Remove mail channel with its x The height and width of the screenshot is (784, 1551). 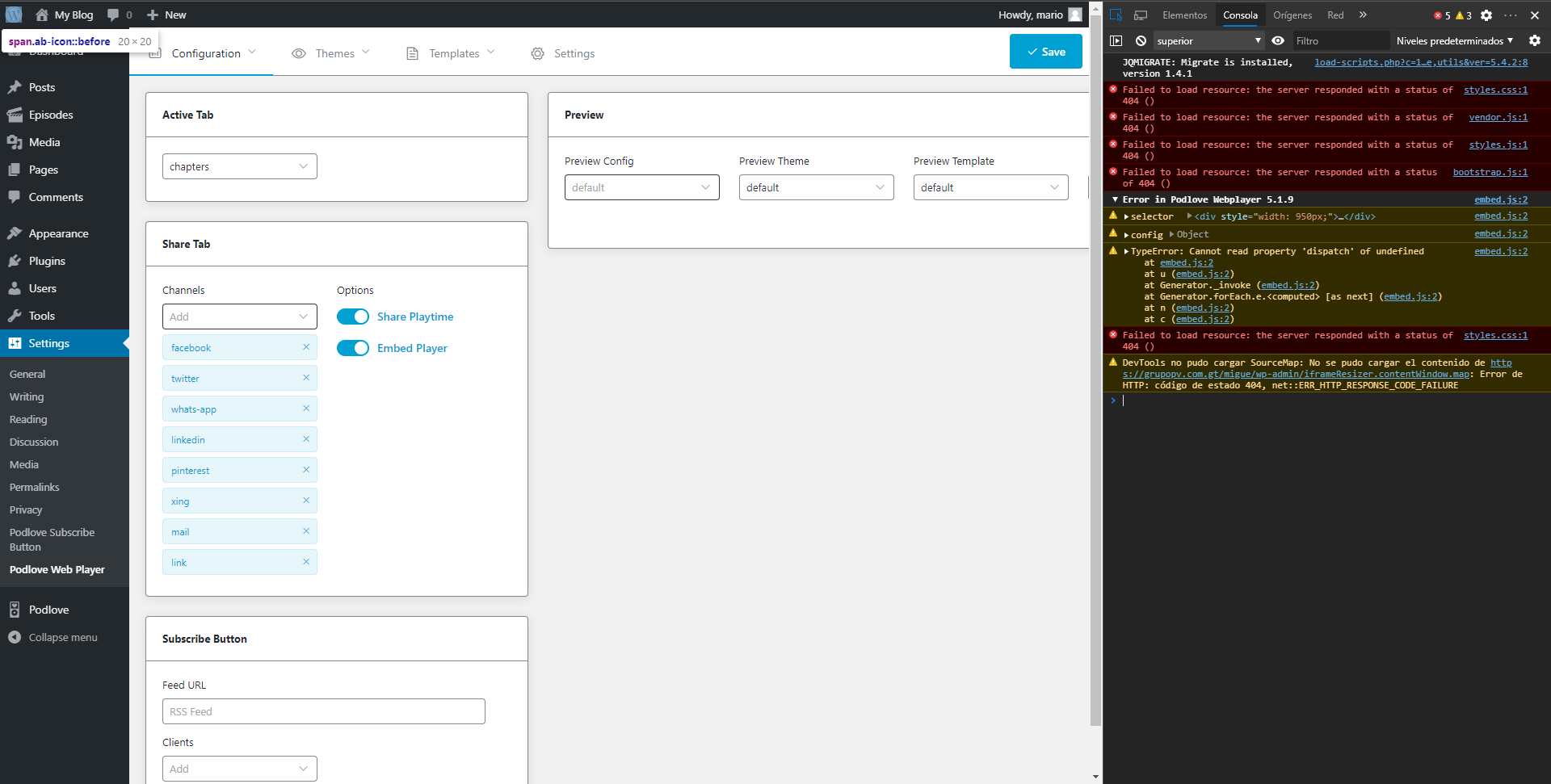tap(306, 531)
